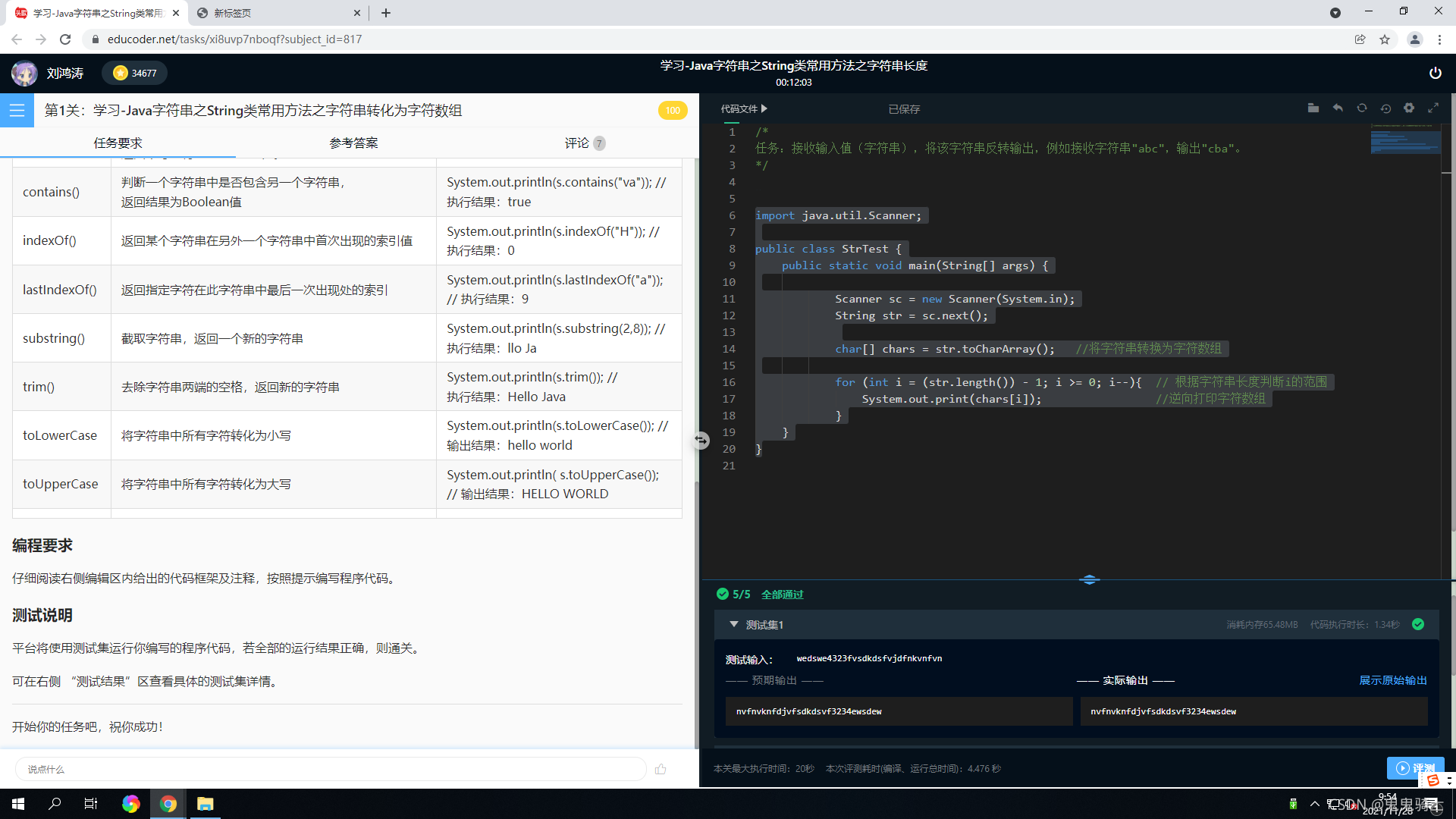Click the undo arrow icon in editor toolbar
The width and height of the screenshot is (1456, 819).
coord(1338,108)
